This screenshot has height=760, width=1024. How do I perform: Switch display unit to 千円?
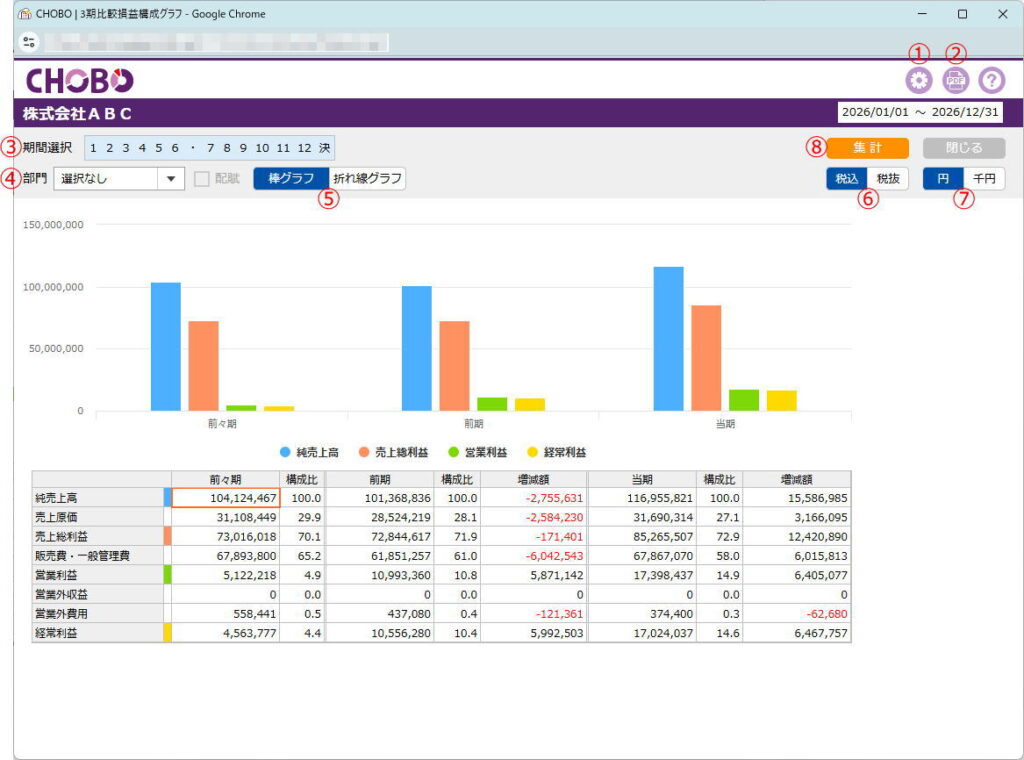point(984,178)
